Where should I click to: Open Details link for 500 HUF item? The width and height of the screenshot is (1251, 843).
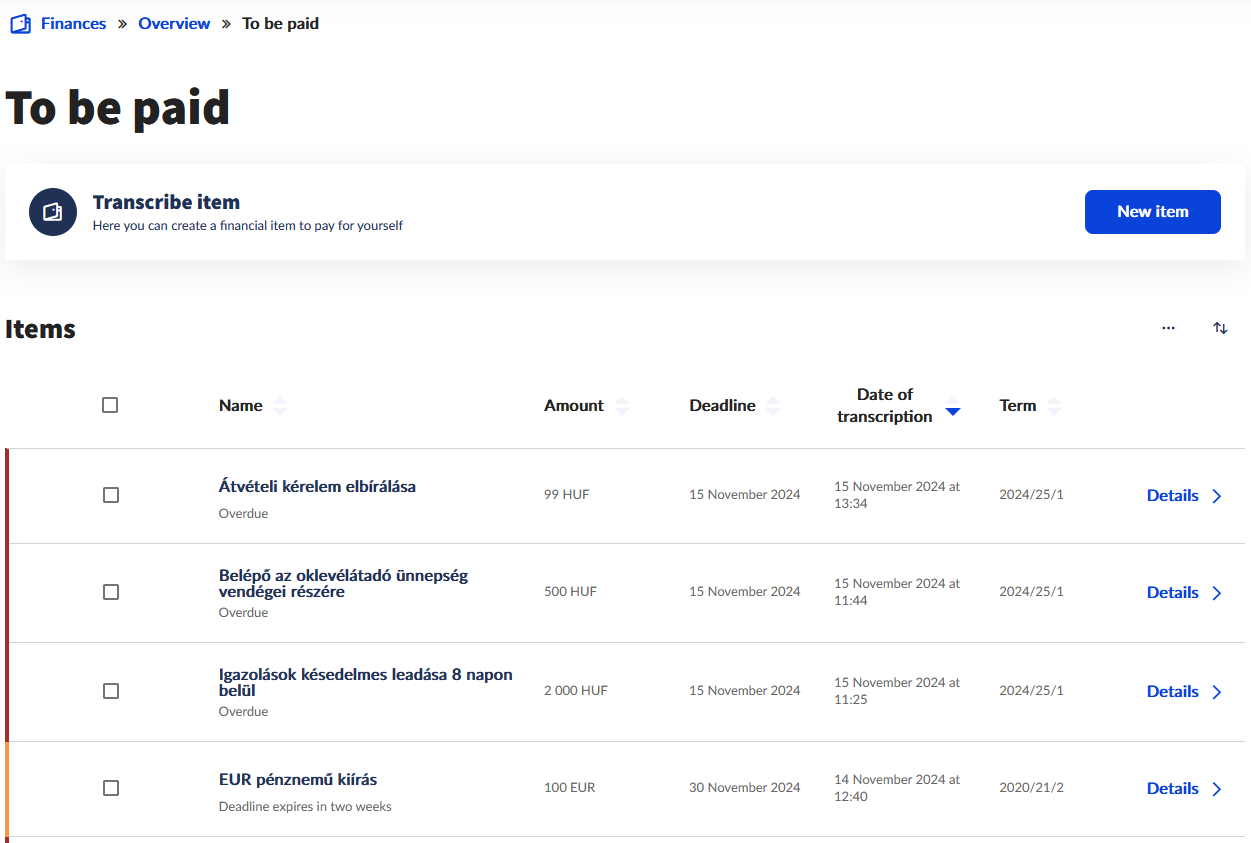pyautogui.click(x=1172, y=592)
